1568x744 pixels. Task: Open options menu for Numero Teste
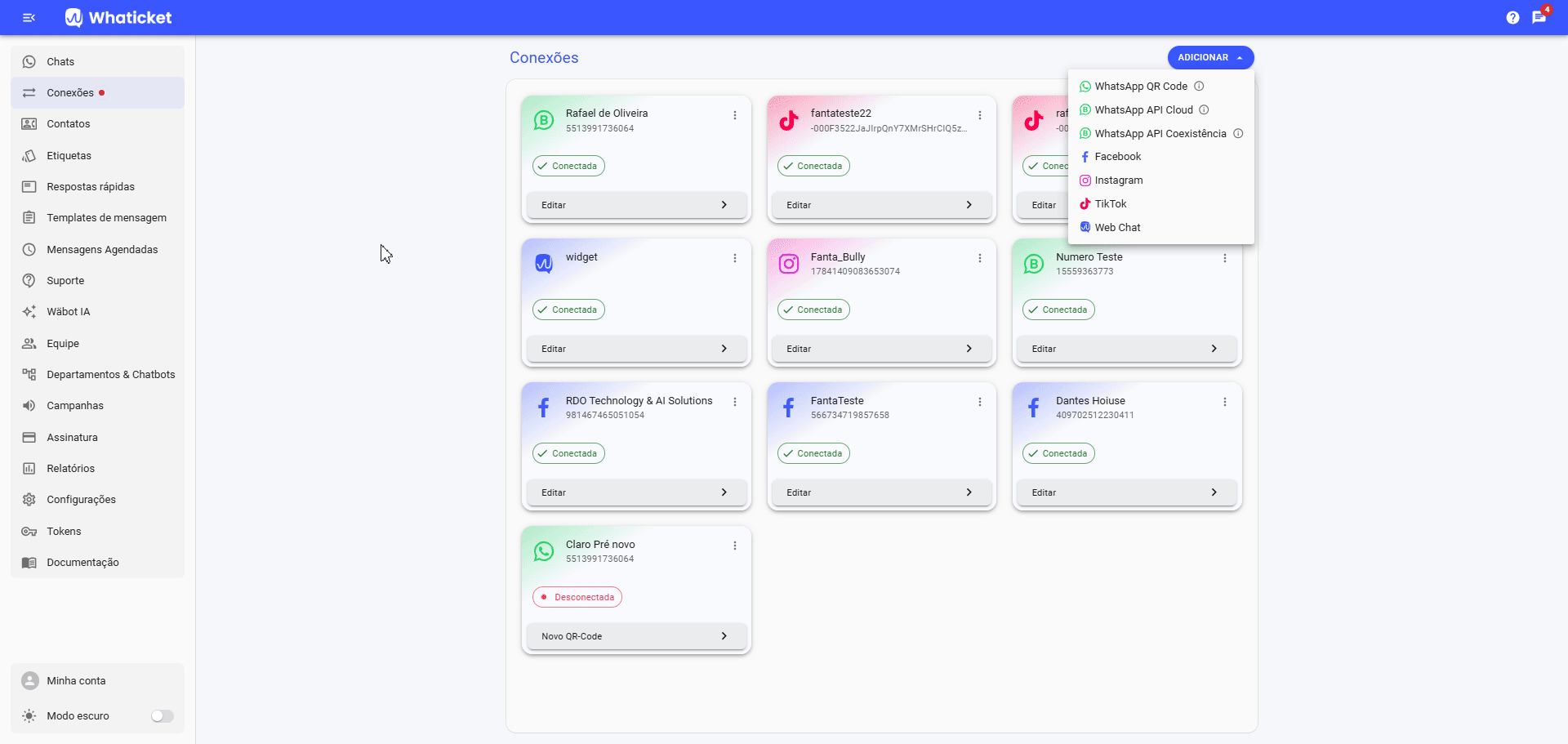[x=1225, y=258]
